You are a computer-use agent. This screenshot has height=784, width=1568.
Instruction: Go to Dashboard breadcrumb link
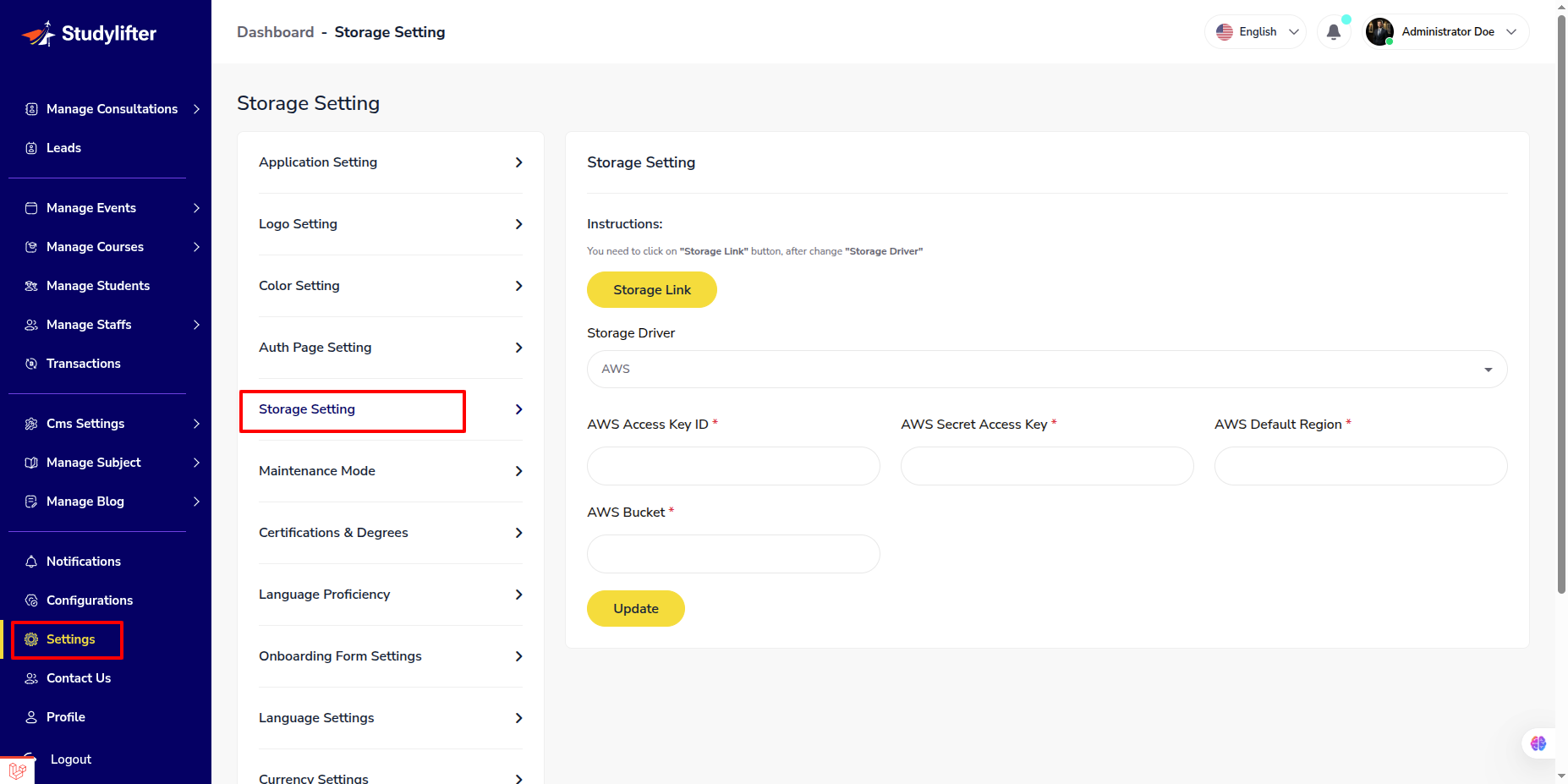(x=276, y=32)
